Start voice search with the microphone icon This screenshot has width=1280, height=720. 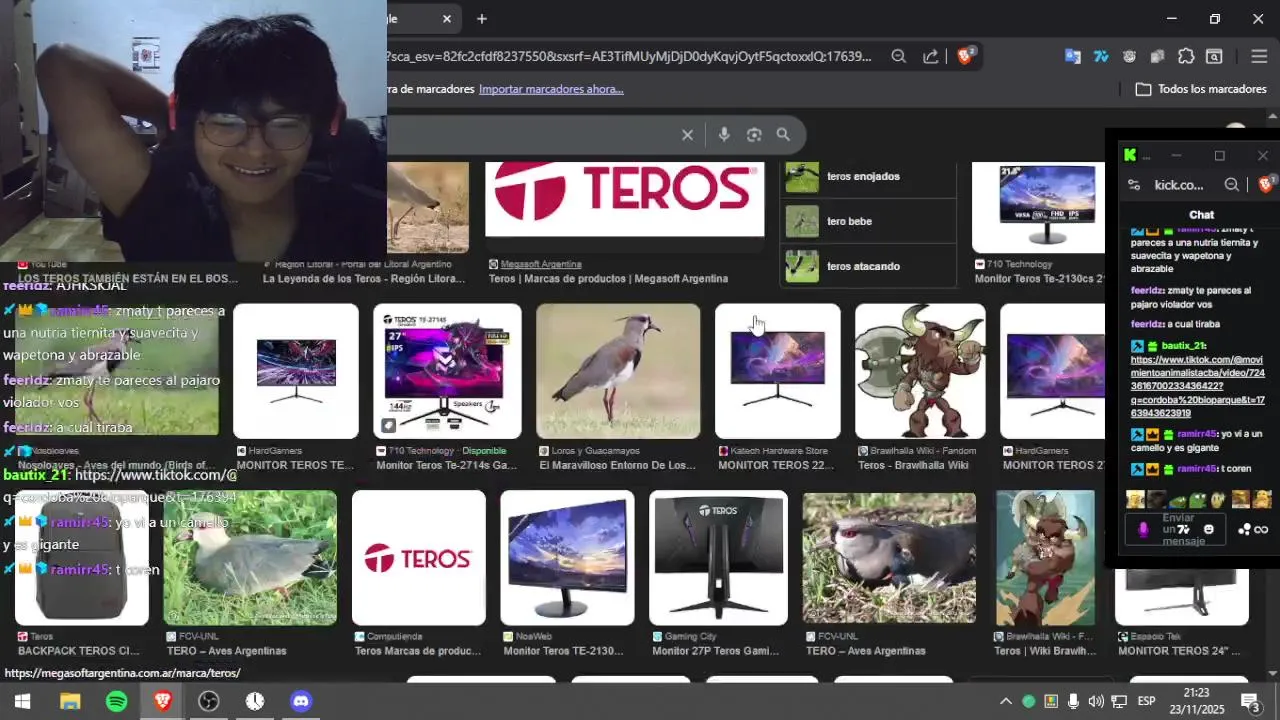pyautogui.click(x=724, y=135)
